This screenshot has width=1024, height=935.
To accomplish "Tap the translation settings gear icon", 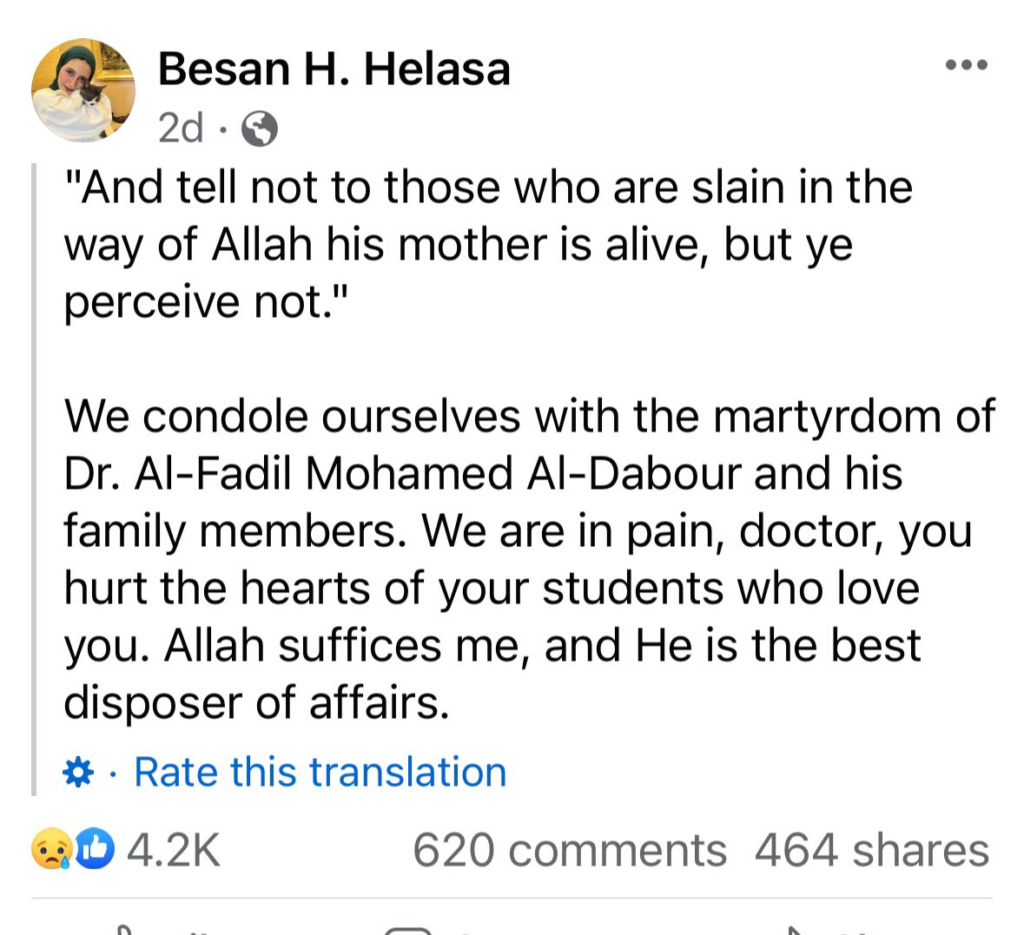I will pyautogui.click(x=78, y=772).
